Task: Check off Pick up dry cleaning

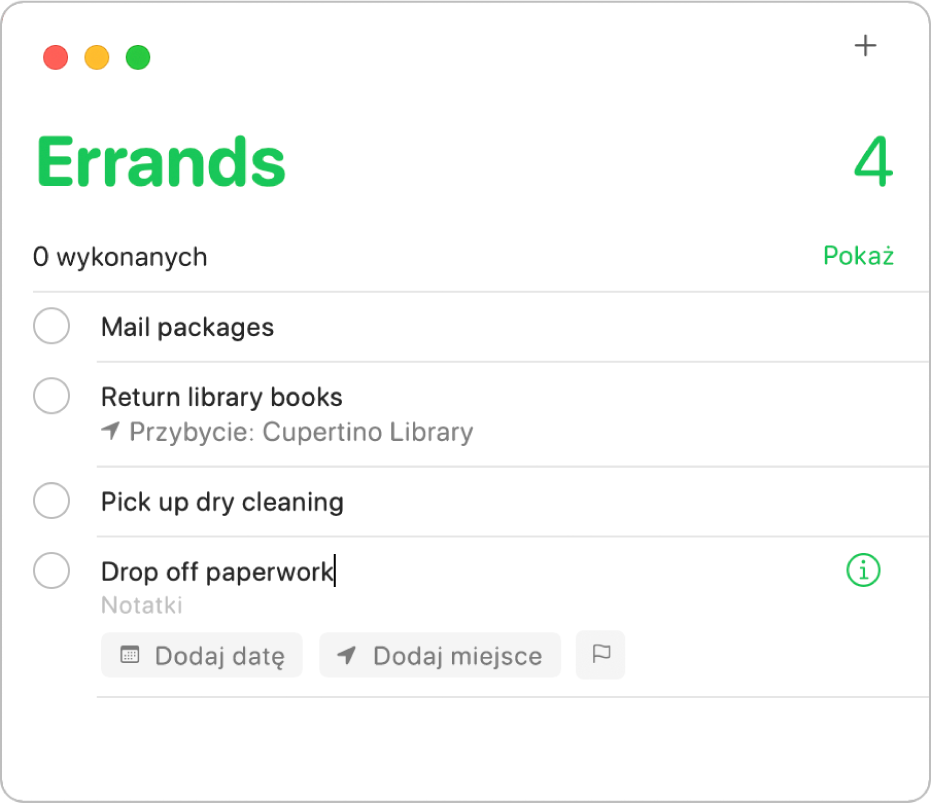Action: tap(51, 500)
